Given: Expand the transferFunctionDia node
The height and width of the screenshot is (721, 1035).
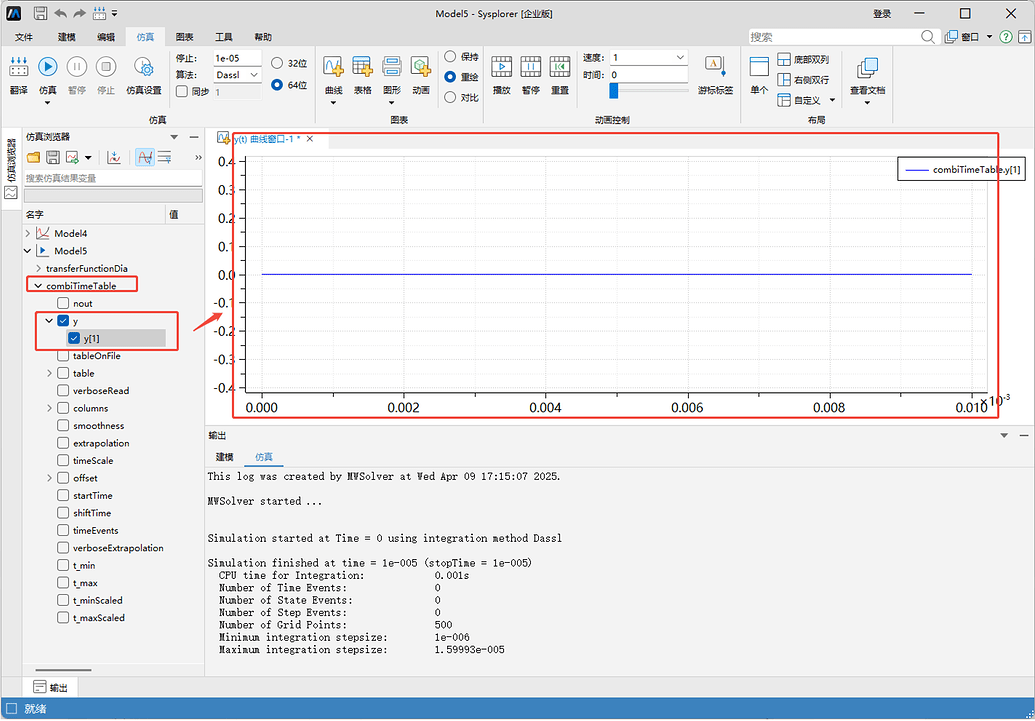Looking at the screenshot, I should point(38,268).
